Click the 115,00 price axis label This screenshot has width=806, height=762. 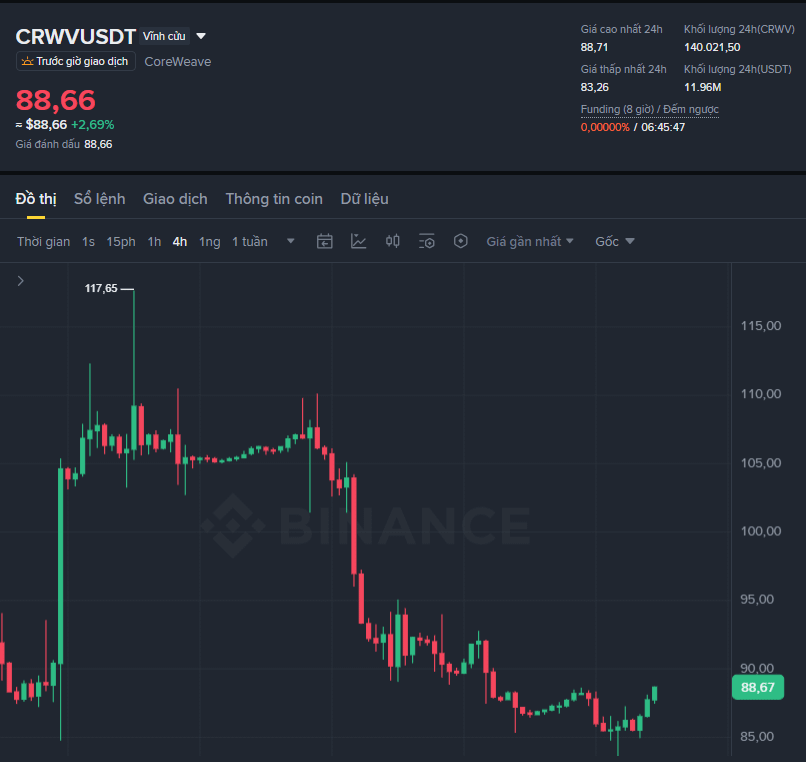coord(761,325)
